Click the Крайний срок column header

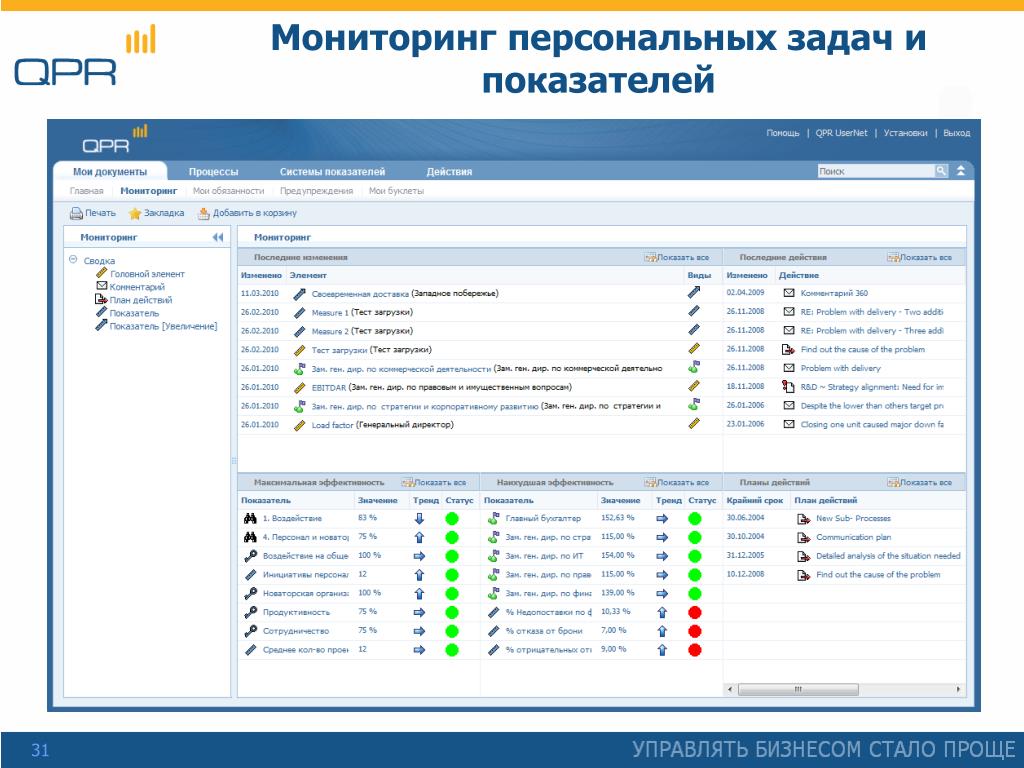click(x=754, y=501)
